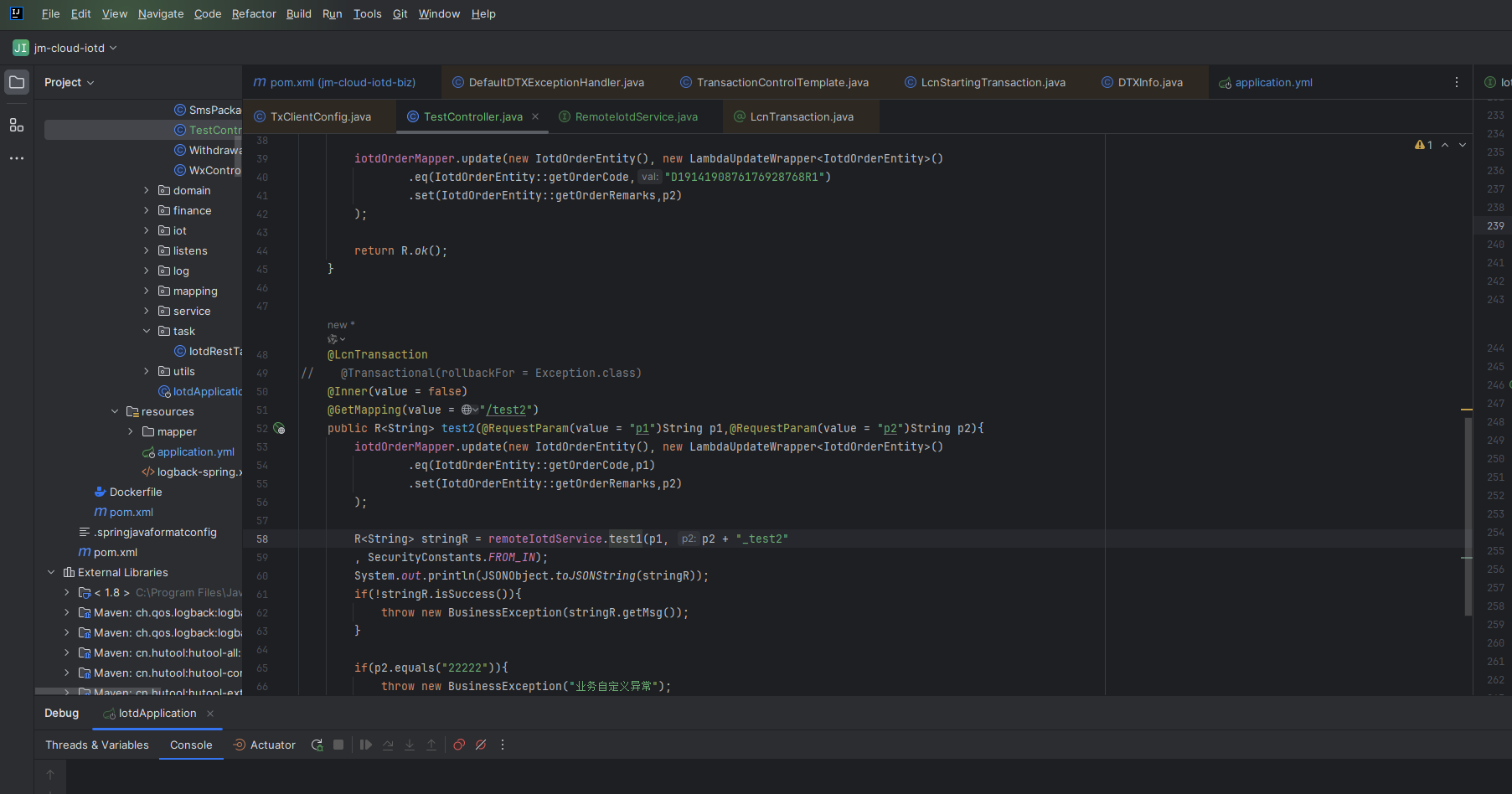
Task: Rerun IotdApplication in debug mode
Action: (x=317, y=745)
